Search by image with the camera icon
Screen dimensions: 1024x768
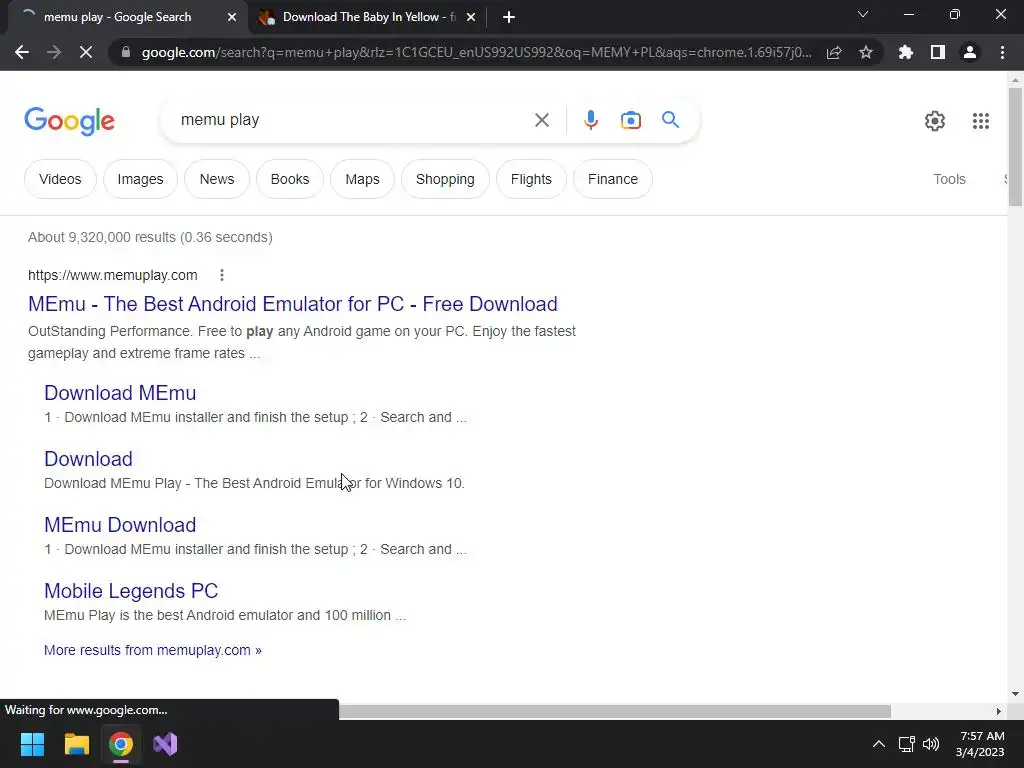tap(630, 120)
